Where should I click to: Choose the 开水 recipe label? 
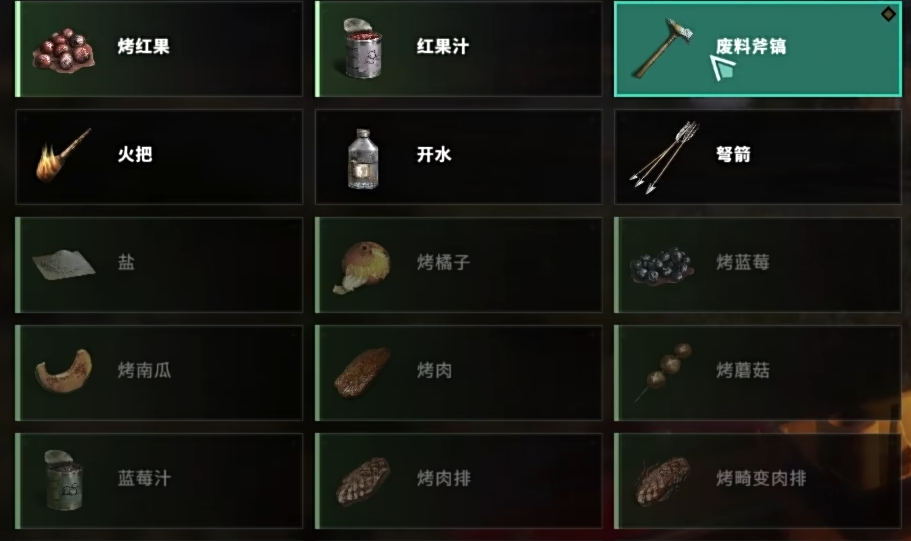pos(433,154)
